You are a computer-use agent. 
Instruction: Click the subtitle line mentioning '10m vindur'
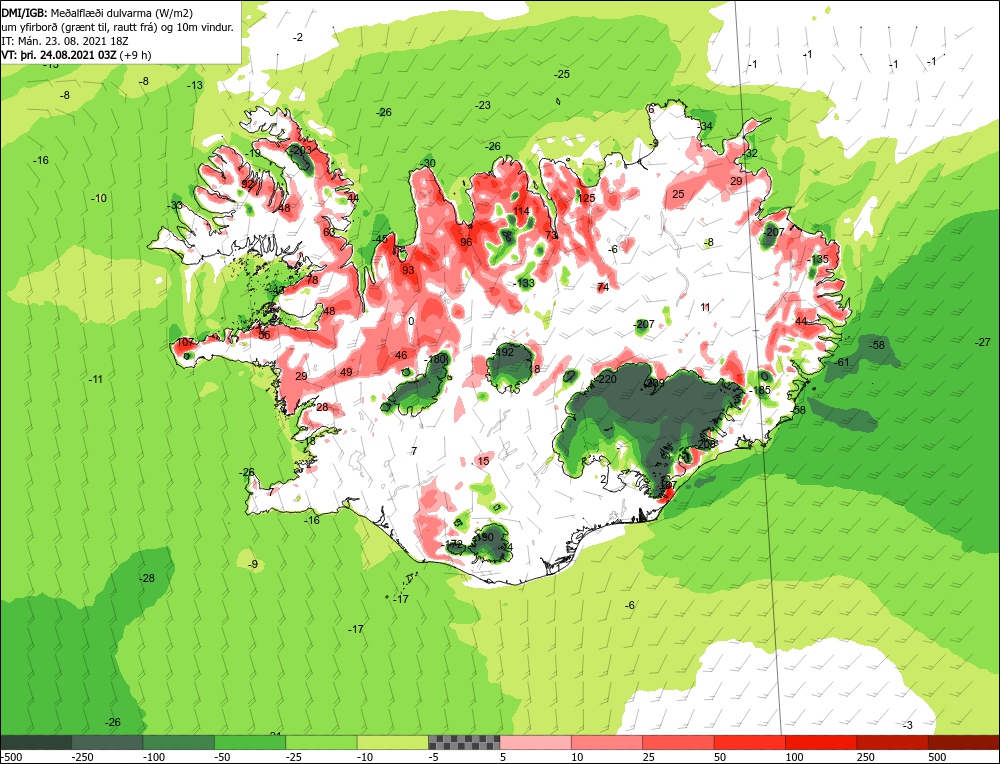pos(118,27)
